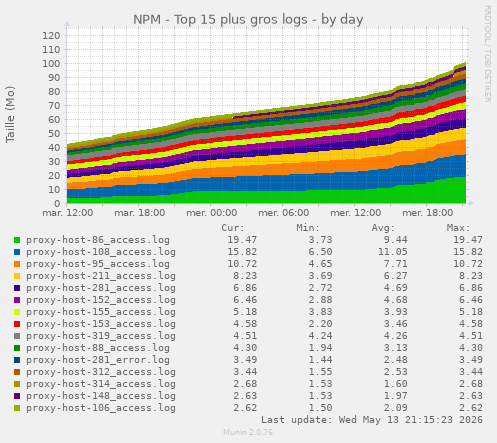
Task: Select the proxy-host-86_access.log label
Action: [98, 240]
